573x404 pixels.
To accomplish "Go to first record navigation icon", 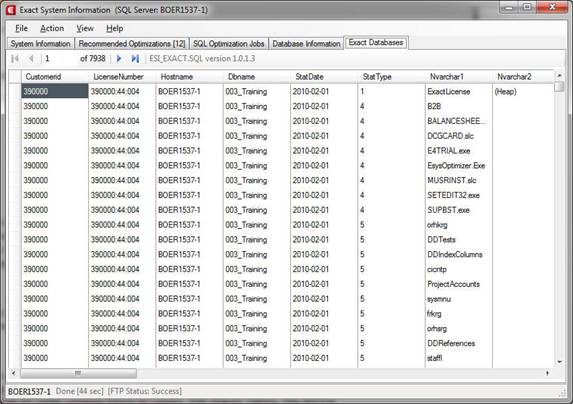I will click(15, 58).
